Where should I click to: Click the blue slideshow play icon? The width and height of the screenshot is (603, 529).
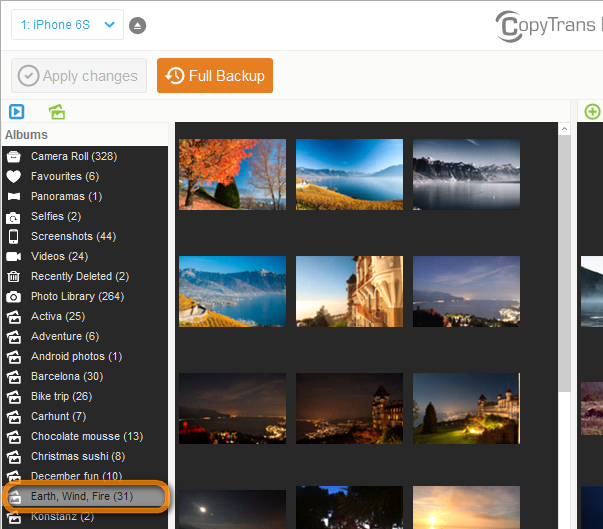(x=17, y=112)
